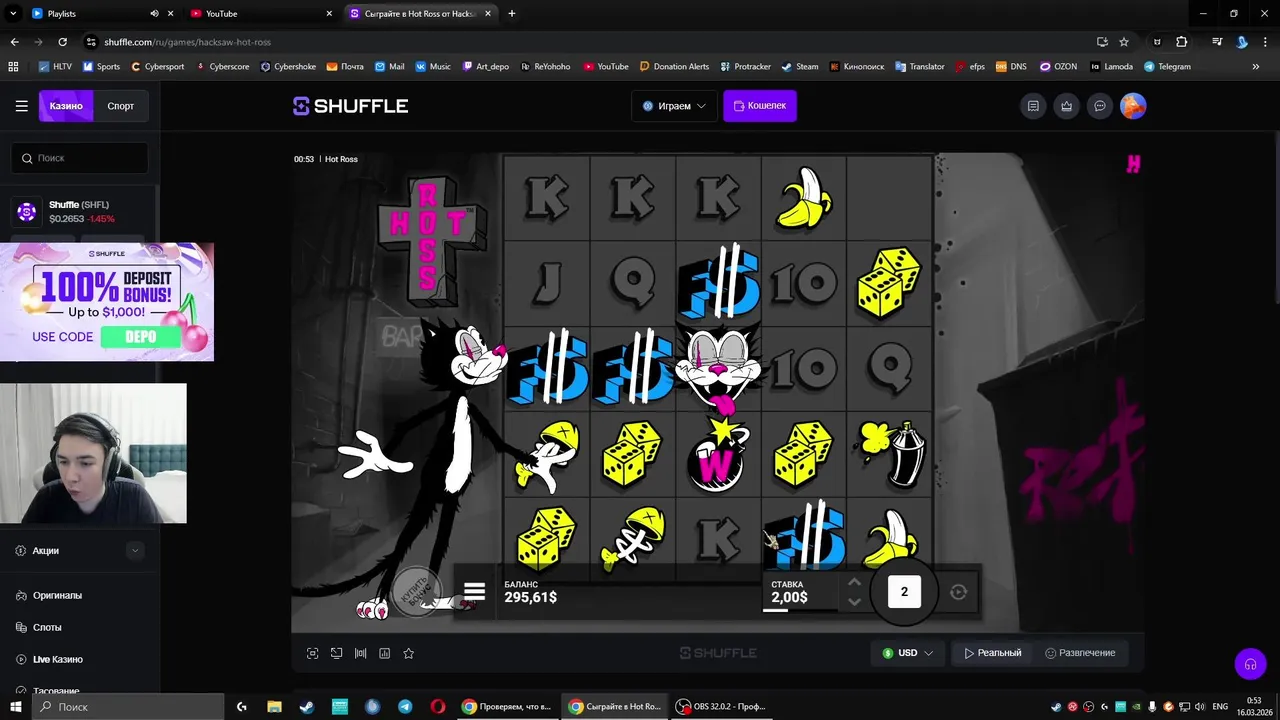Screen dimensions: 1280x720
Task: Open the user profile avatar
Action: (x=1133, y=106)
